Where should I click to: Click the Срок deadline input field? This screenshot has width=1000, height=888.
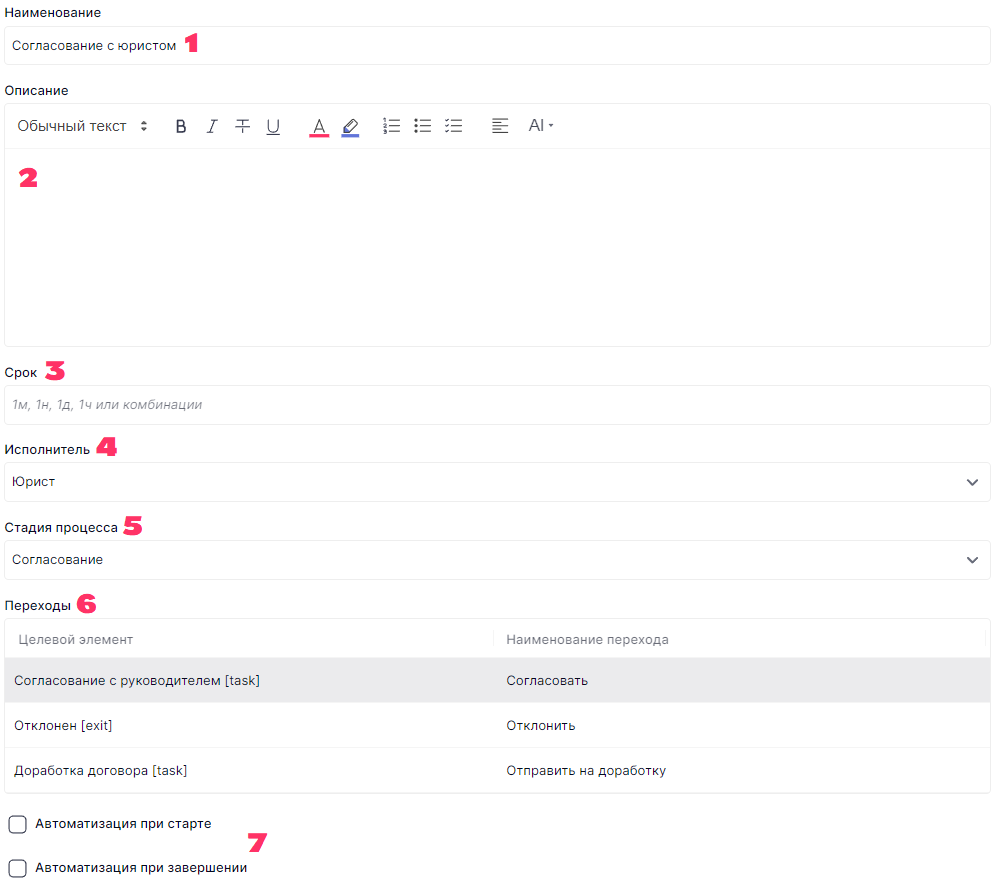coord(497,405)
